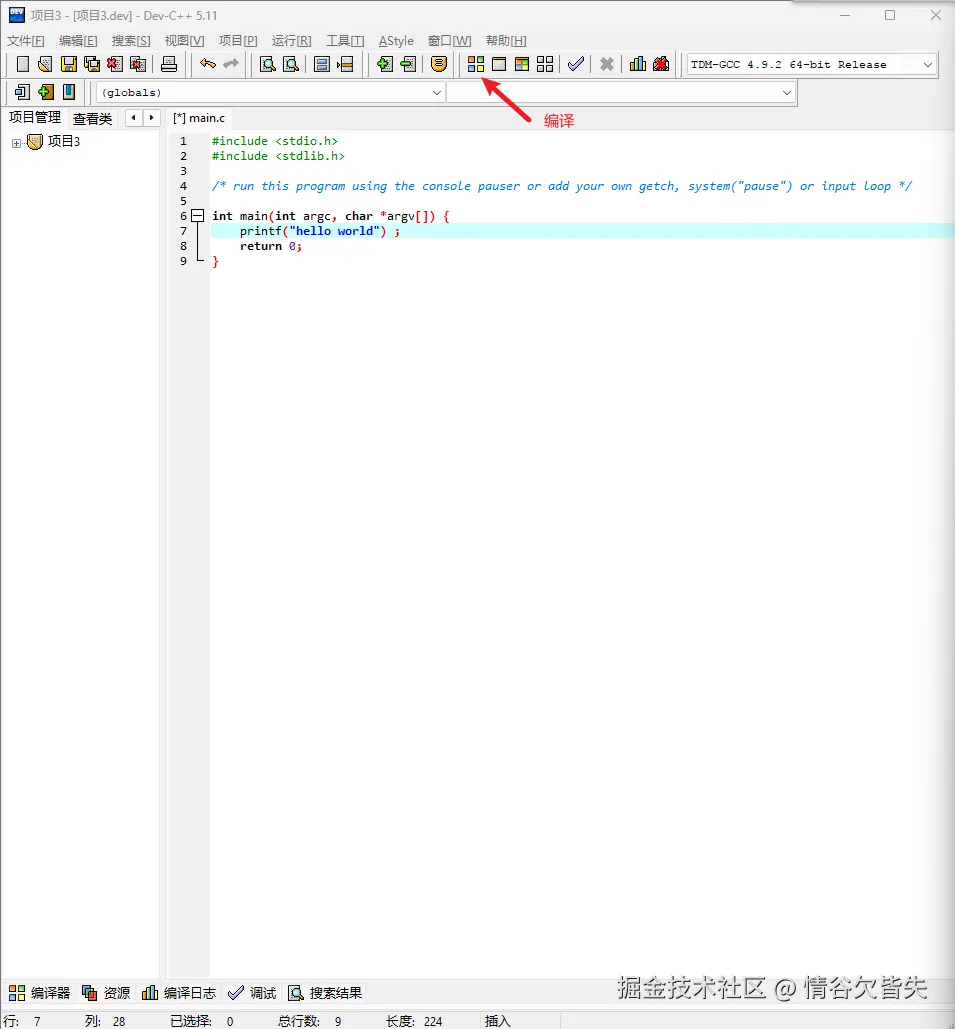The height and width of the screenshot is (1029, 955).
Task: Open the 运行[R] menu
Action: (291, 41)
